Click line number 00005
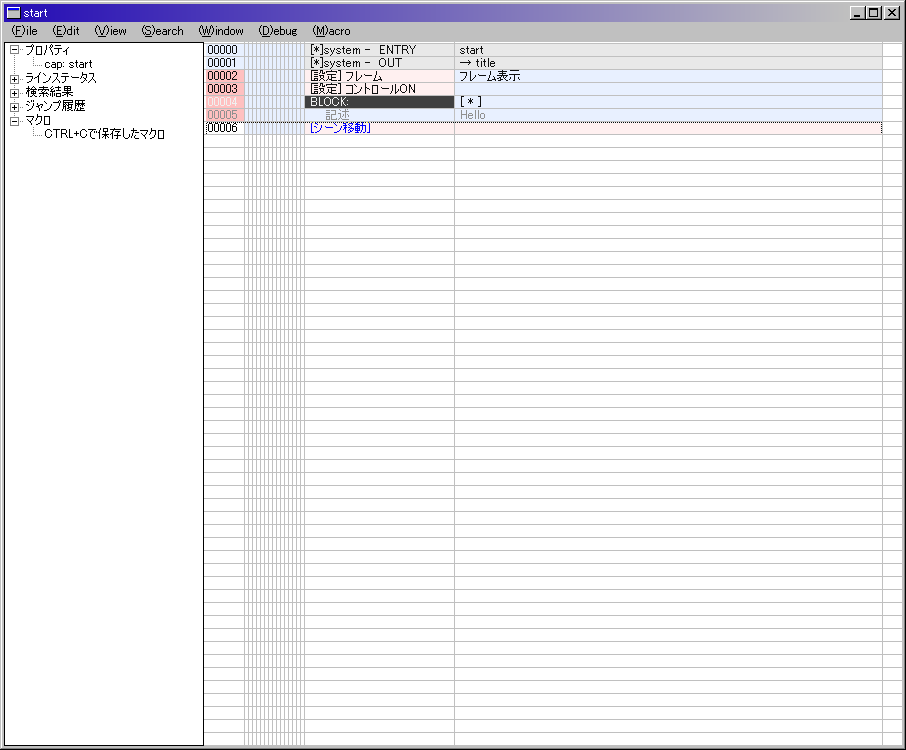Image resolution: width=906 pixels, height=750 pixels. tap(224, 115)
